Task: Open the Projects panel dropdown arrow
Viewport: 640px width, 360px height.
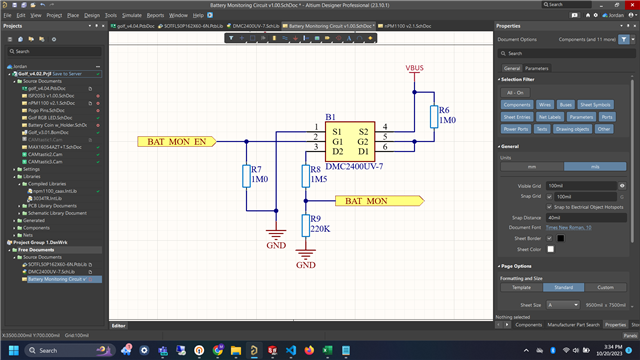Action: (90, 26)
